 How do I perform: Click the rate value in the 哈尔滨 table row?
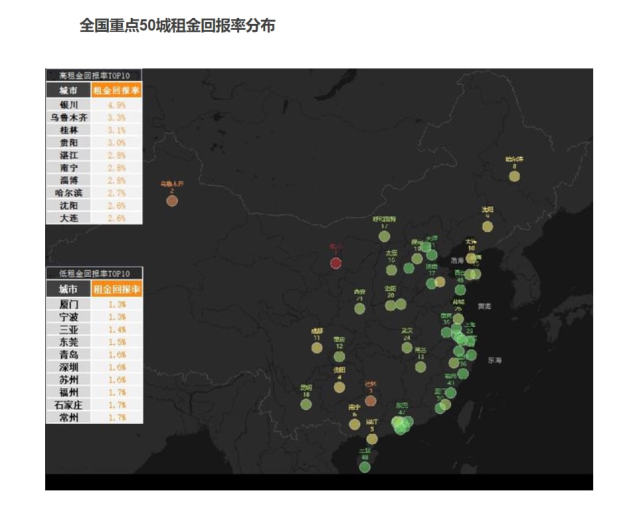(x=117, y=193)
